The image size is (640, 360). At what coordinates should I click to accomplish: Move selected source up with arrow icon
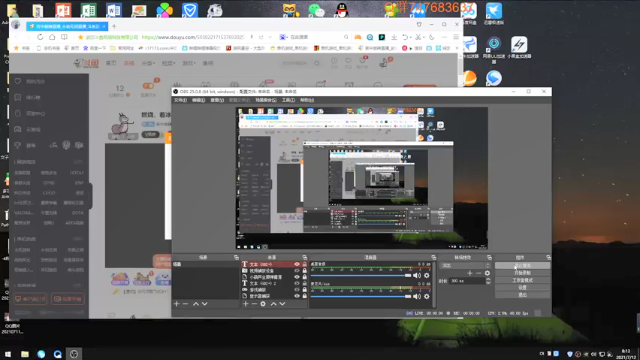tap(273, 304)
